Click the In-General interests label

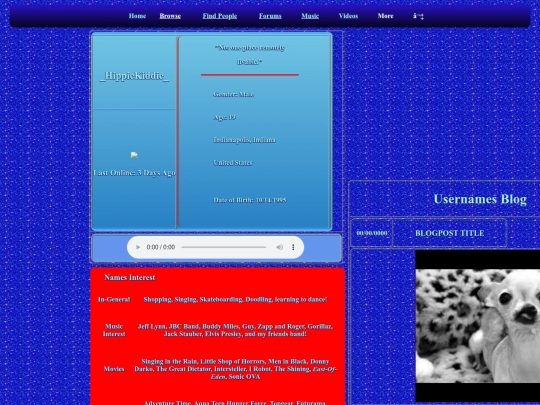pos(114,299)
